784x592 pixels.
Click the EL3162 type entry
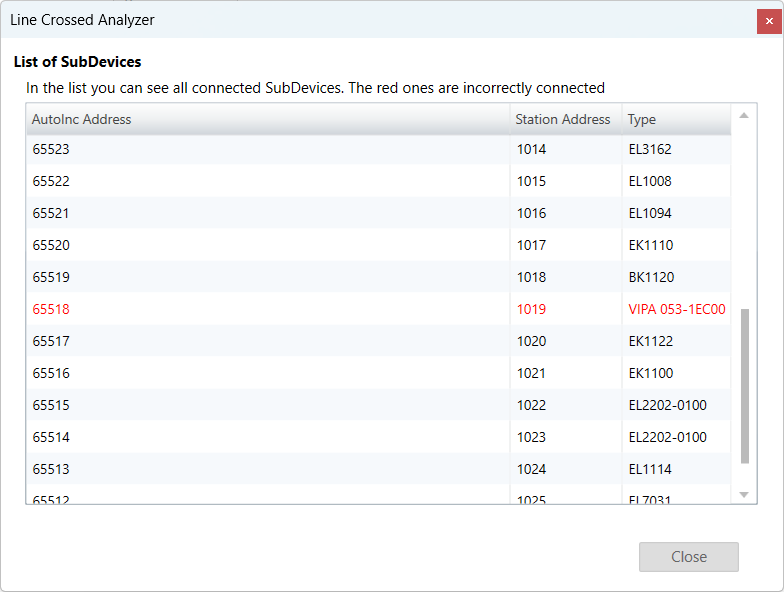(x=650, y=149)
